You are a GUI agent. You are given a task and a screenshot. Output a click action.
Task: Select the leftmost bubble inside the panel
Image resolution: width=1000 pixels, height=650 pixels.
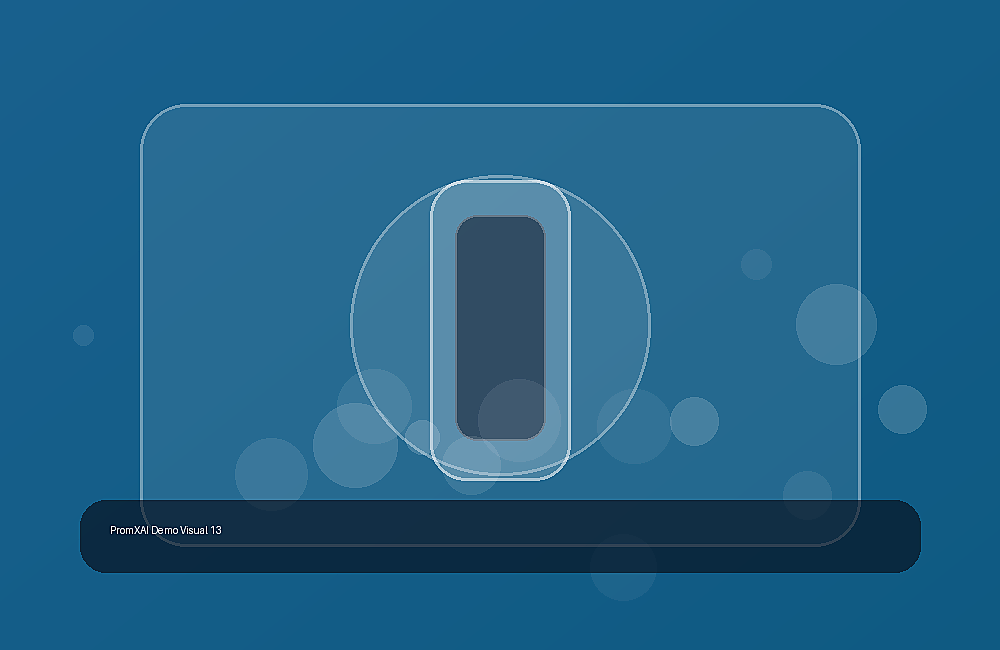tap(272, 474)
